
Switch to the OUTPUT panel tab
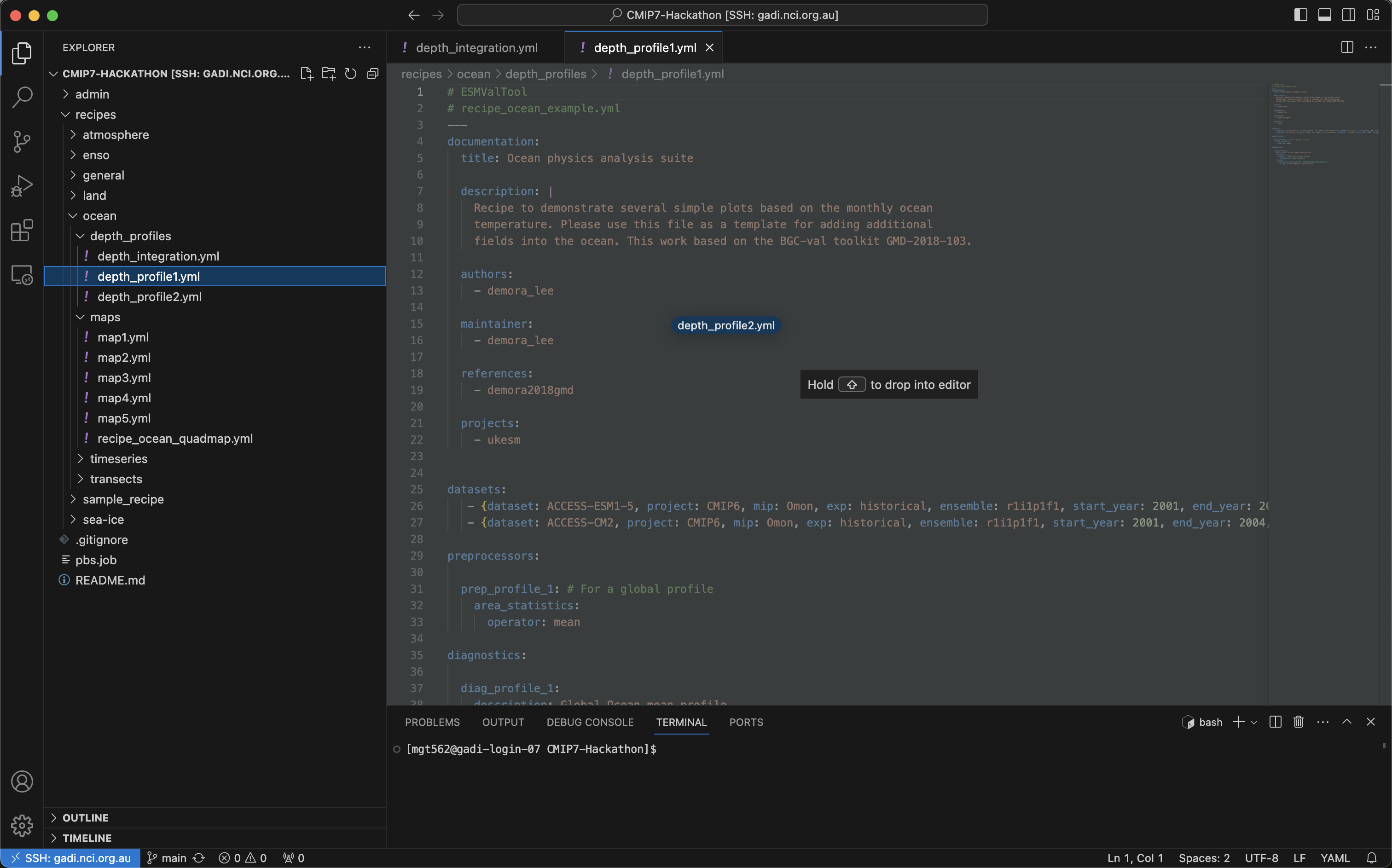click(x=503, y=722)
